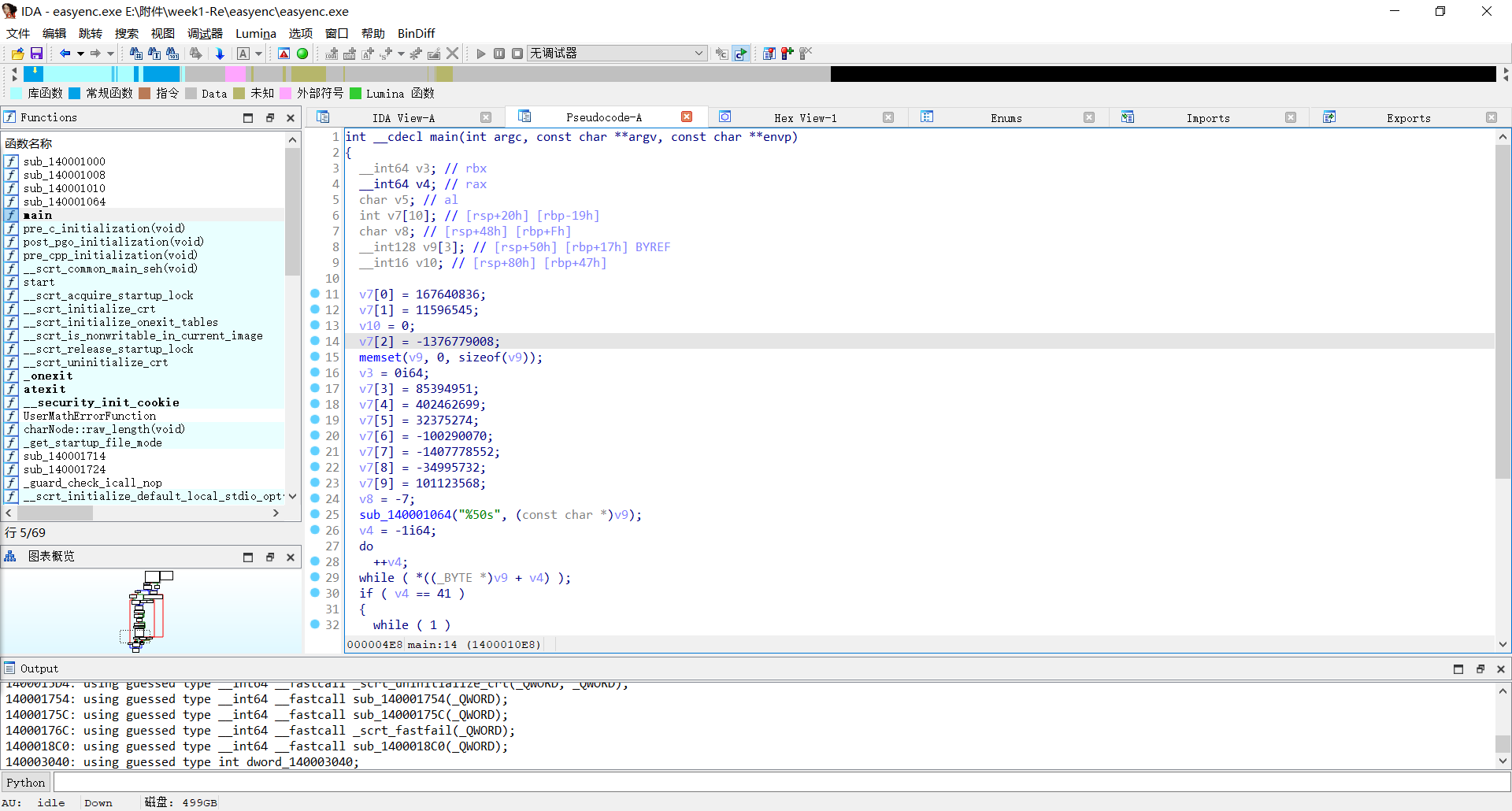The height and width of the screenshot is (811, 1512).
Task: Close the Pseudocode-A tab
Action: [687, 117]
